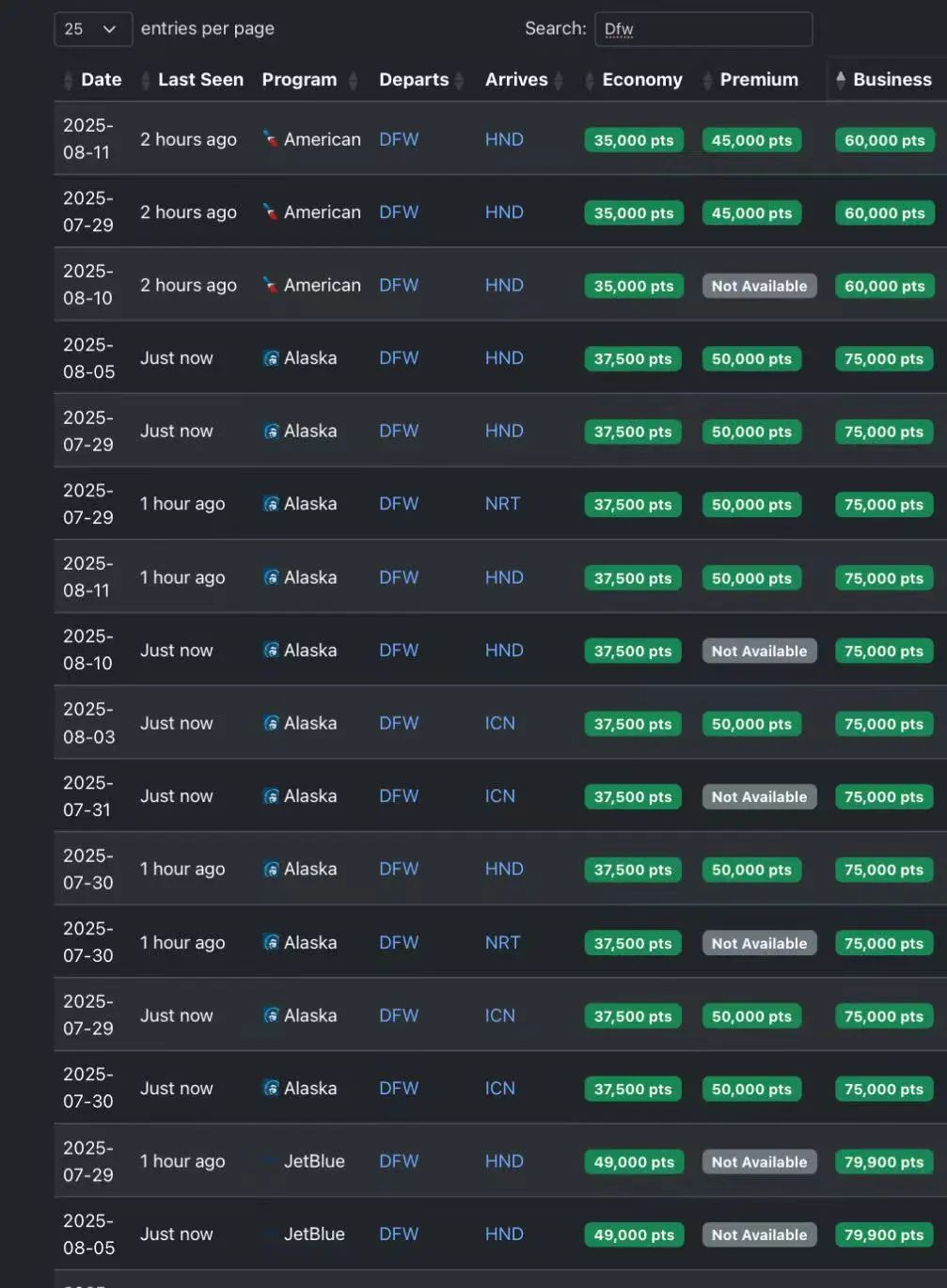Open the NRT link on 2025-07-29 row
This screenshot has width=947, height=1288.
pyautogui.click(x=502, y=504)
